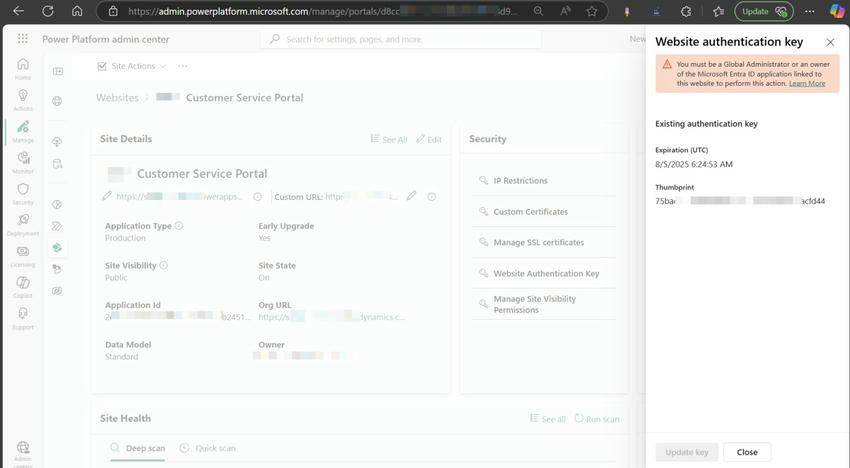
Task: Click the Learn More link in warning
Action: [x=807, y=84]
